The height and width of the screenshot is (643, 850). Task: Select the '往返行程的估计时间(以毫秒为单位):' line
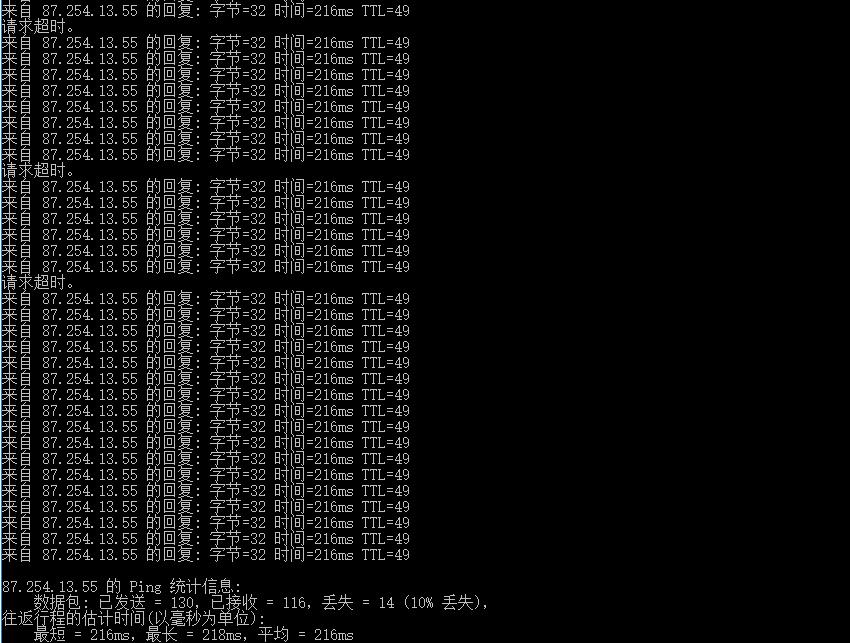134,619
